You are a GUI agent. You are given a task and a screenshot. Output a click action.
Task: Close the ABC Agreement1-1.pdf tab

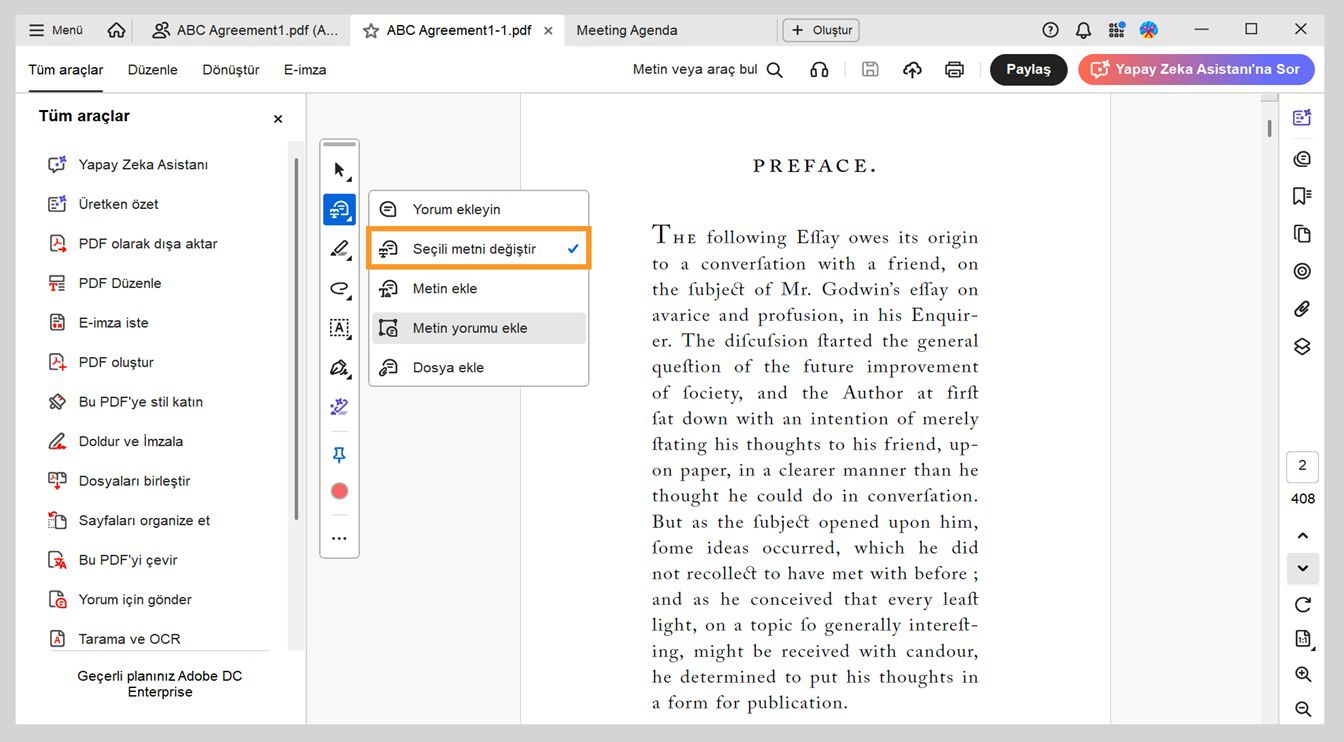(548, 31)
